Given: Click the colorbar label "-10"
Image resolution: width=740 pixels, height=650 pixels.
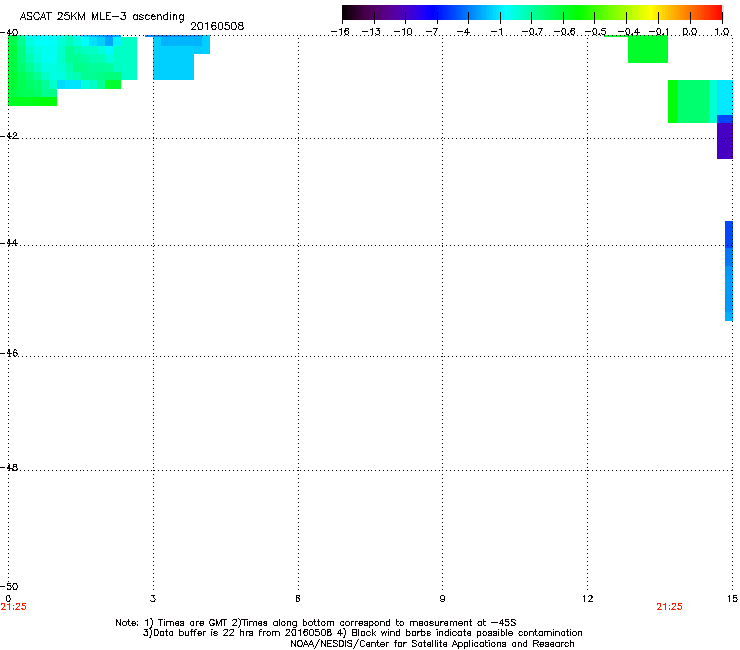Looking at the screenshot, I should tap(403, 32).
